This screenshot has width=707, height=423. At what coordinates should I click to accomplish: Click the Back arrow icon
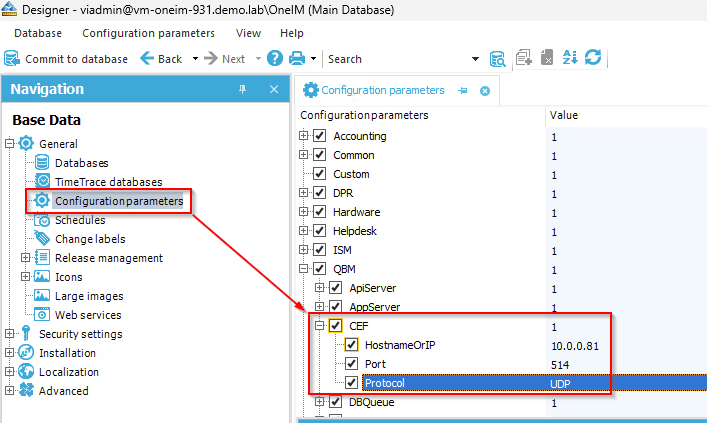click(x=147, y=58)
